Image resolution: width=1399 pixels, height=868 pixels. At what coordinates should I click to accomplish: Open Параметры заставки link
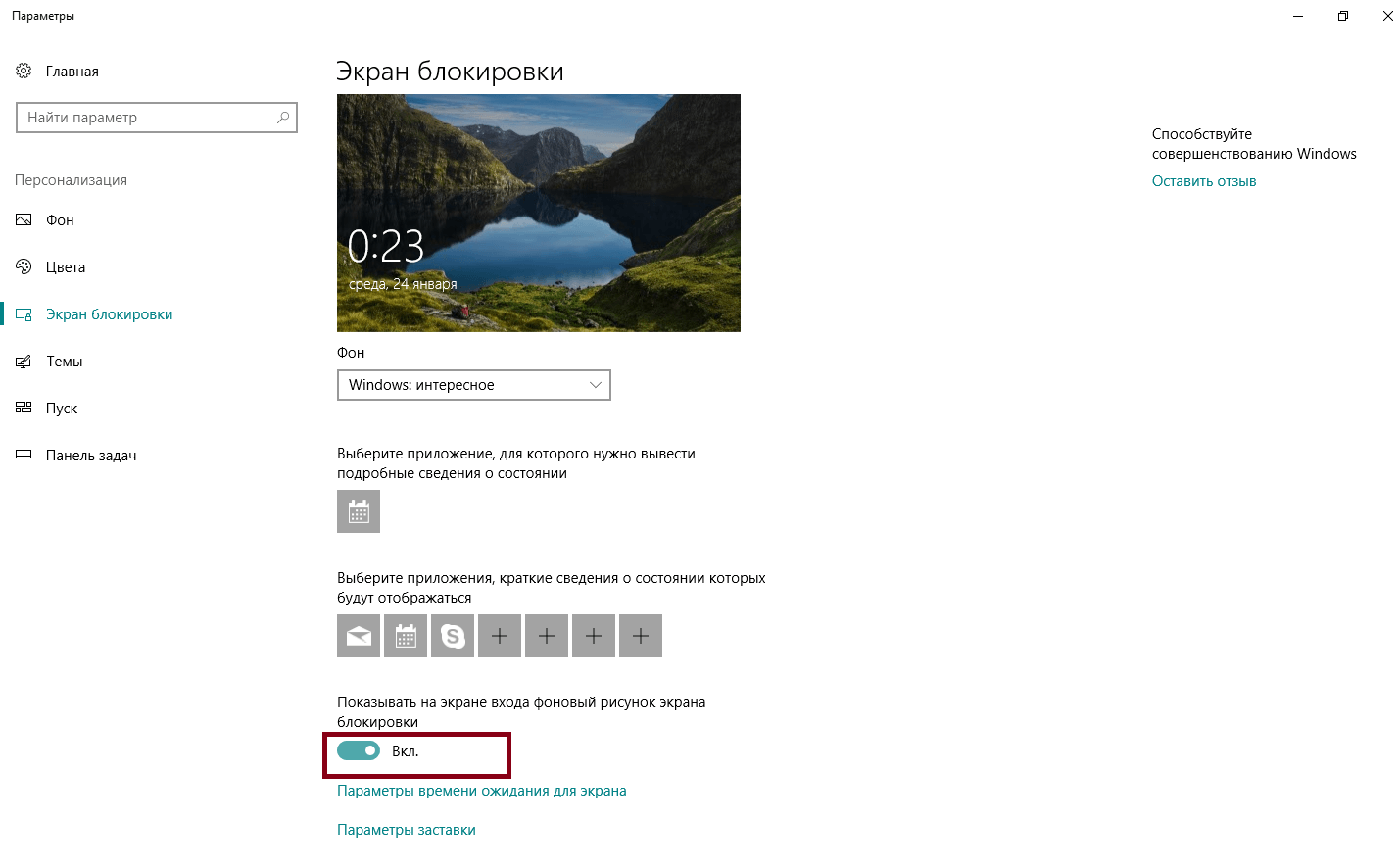407,830
